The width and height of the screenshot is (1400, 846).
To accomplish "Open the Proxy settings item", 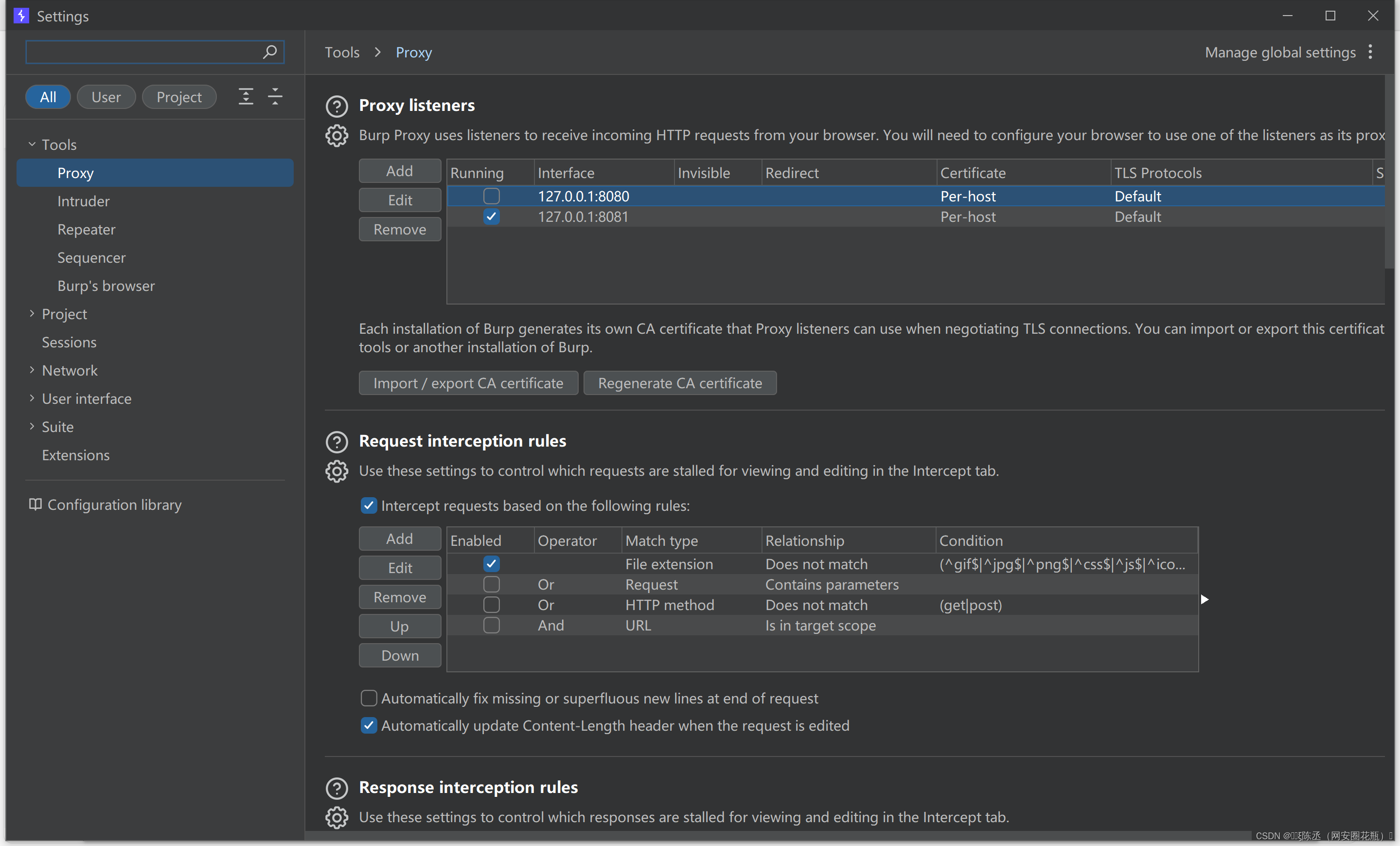I will pyautogui.click(x=155, y=173).
